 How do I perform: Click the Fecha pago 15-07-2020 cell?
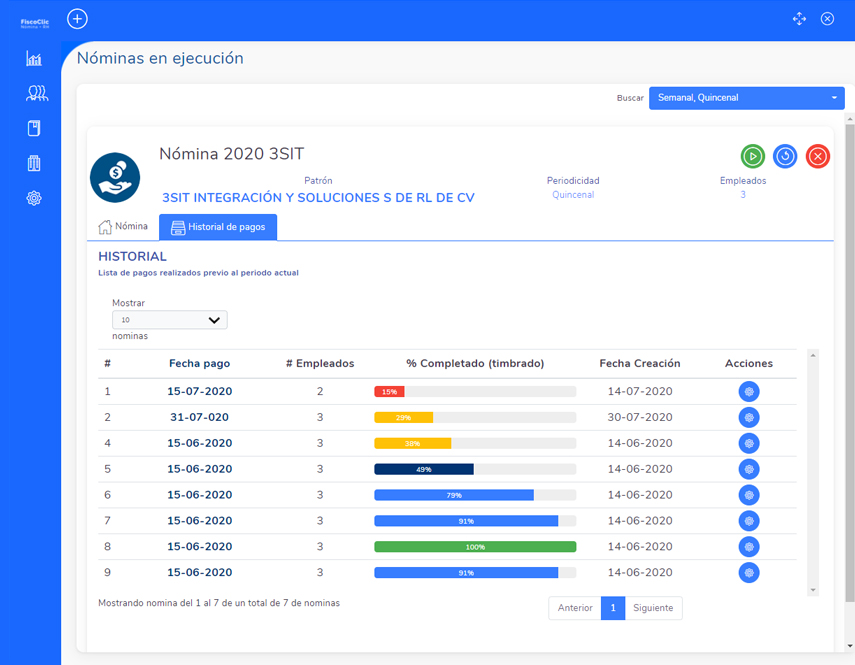pyautogui.click(x=200, y=391)
